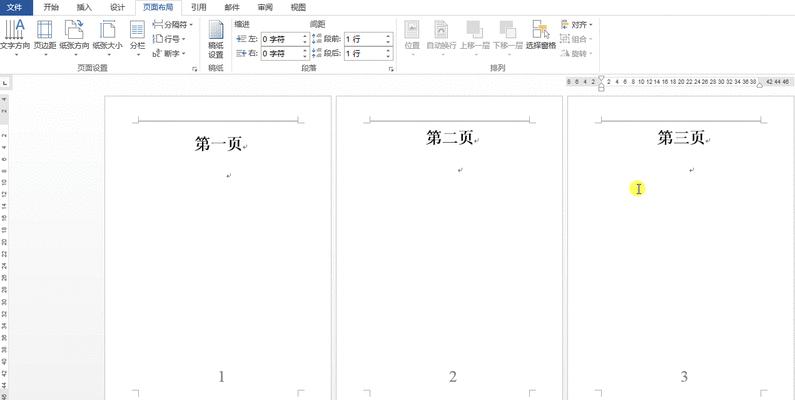The image size is (795, 400).
Task: Switch to the 邮件 Mailings tab
Action: coord(232,7)
